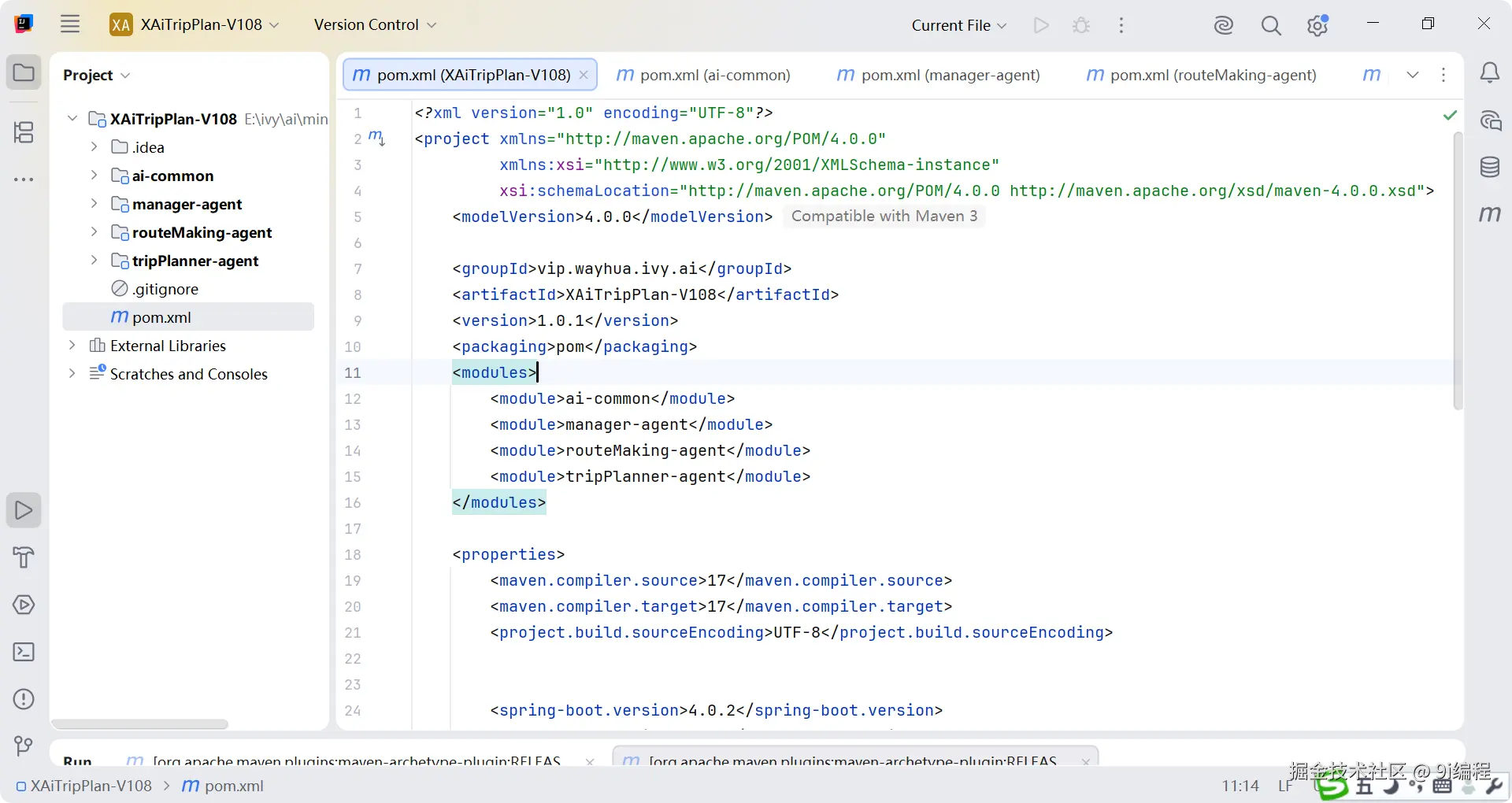Expand External Libraries node
The image size is (1512, 803).
click(72, 346)
